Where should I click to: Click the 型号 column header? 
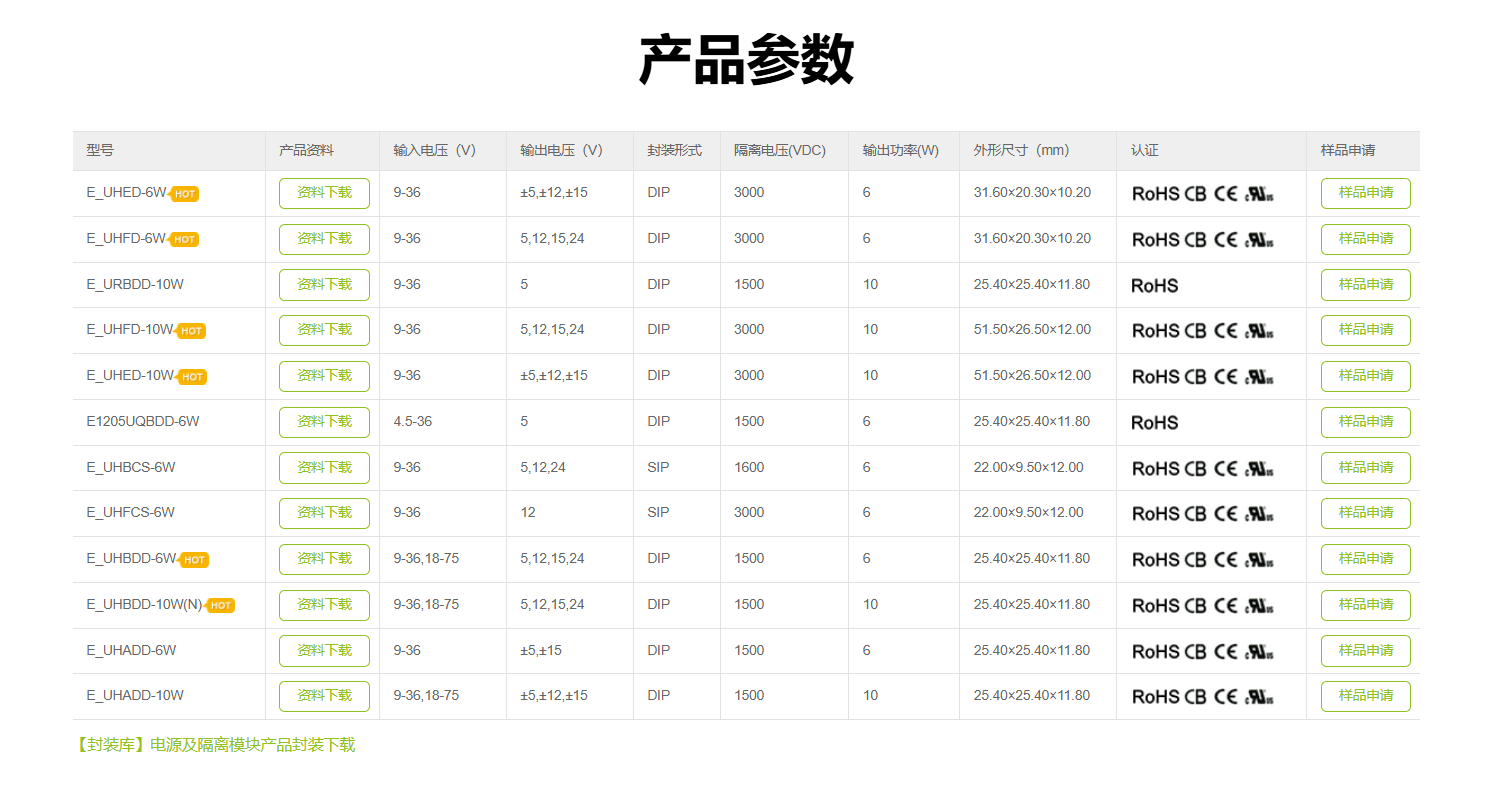pyautogui.click(x=100, y=151)
